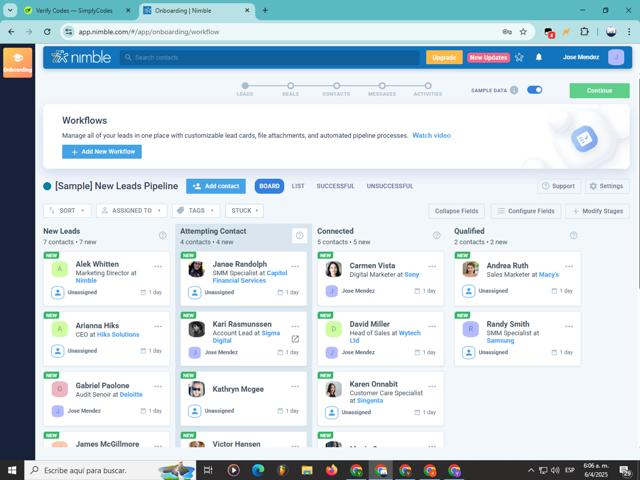Show hidden system tray icons
Image resolution: width=640 pixels, height=480 pixels.
pyautogui.click(x=531, y=470)
